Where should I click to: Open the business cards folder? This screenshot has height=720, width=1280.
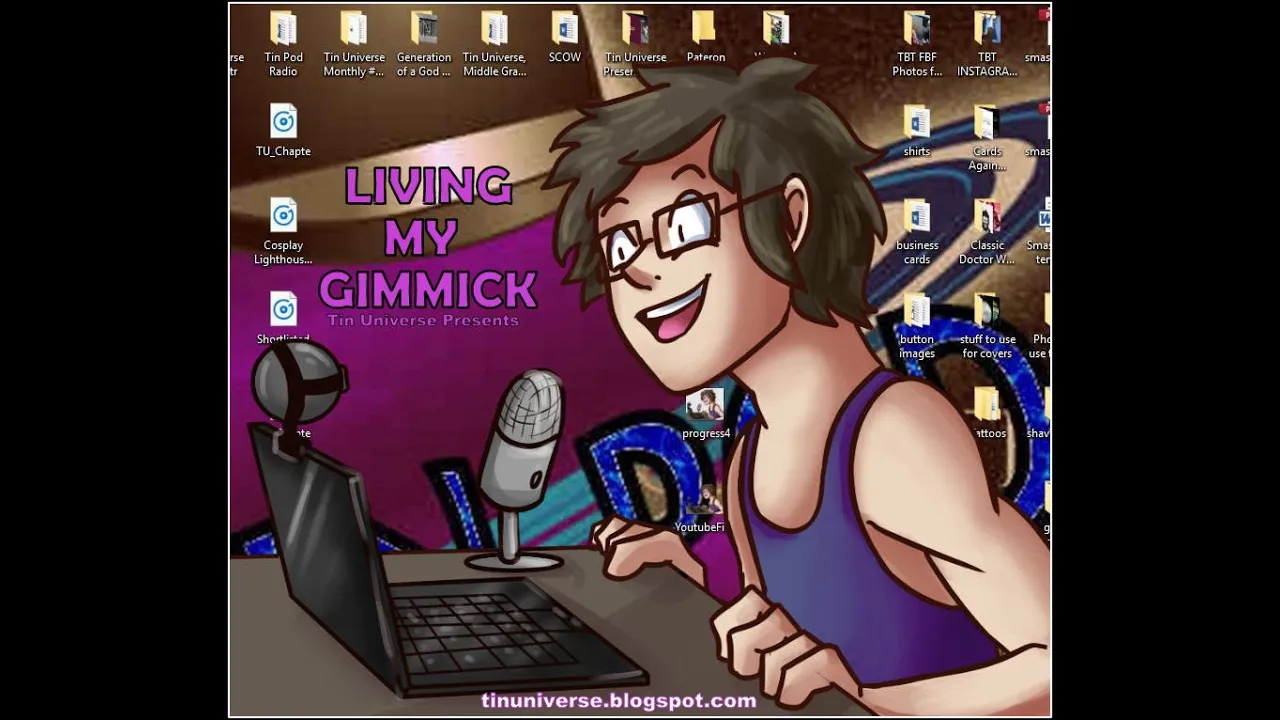click(x=917, y=232)
